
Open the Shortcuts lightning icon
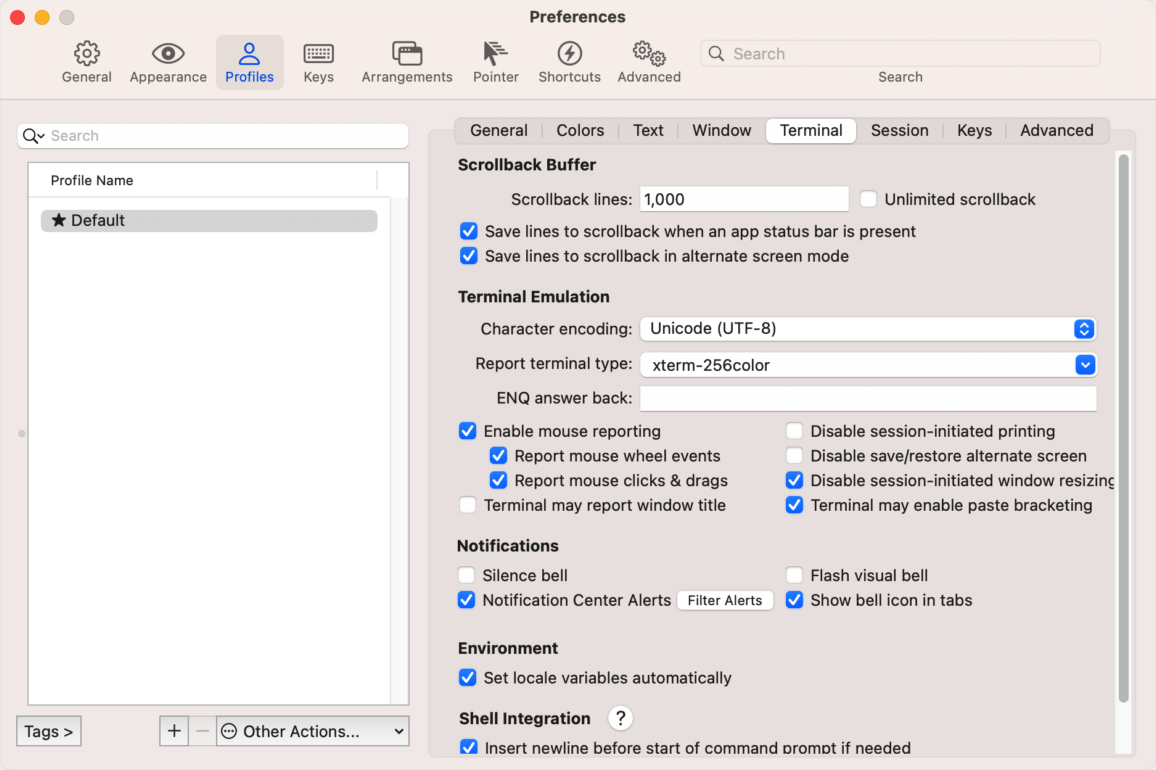point(569,54)
